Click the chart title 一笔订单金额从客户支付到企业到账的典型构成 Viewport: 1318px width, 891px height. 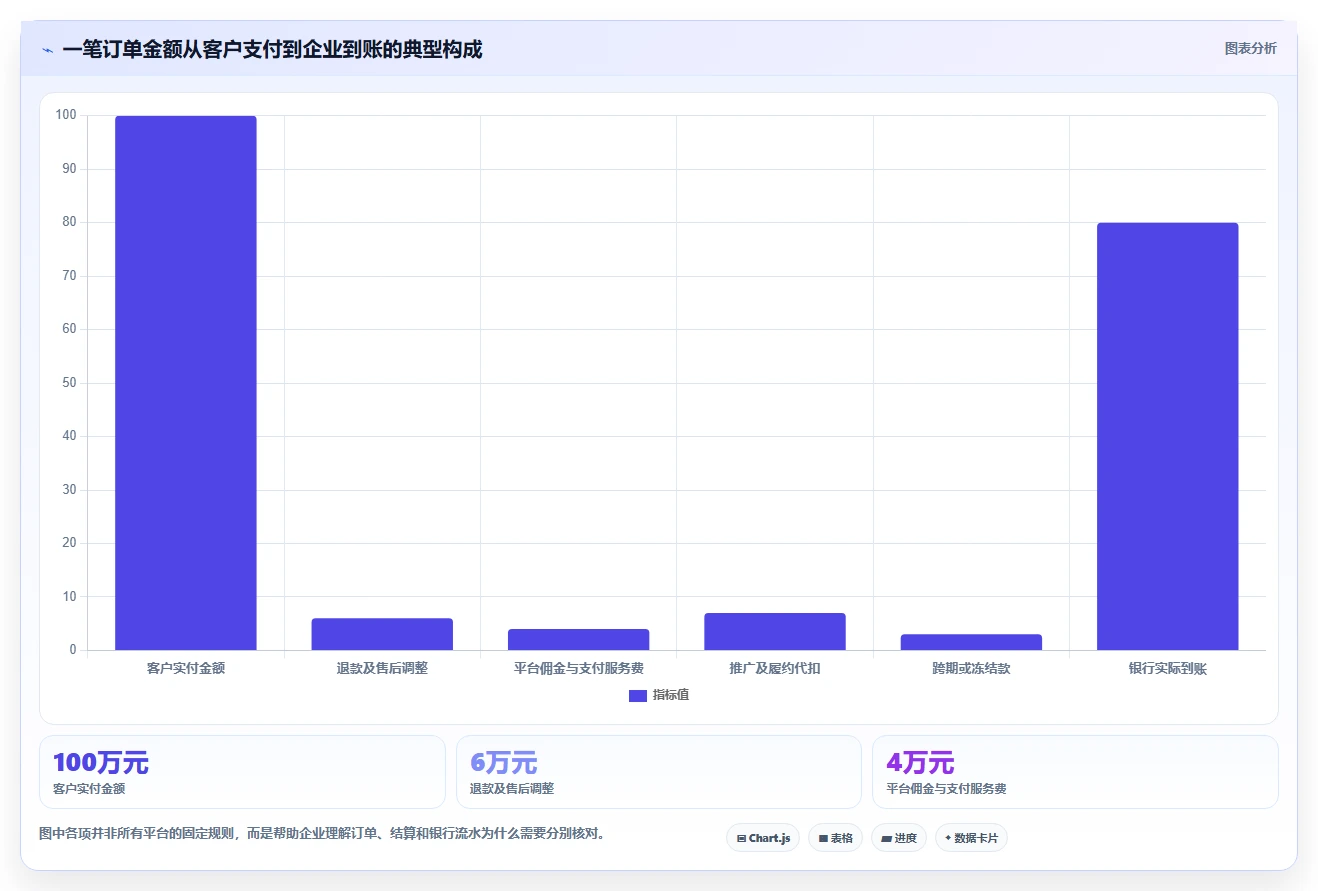click(x=272, y=49)
